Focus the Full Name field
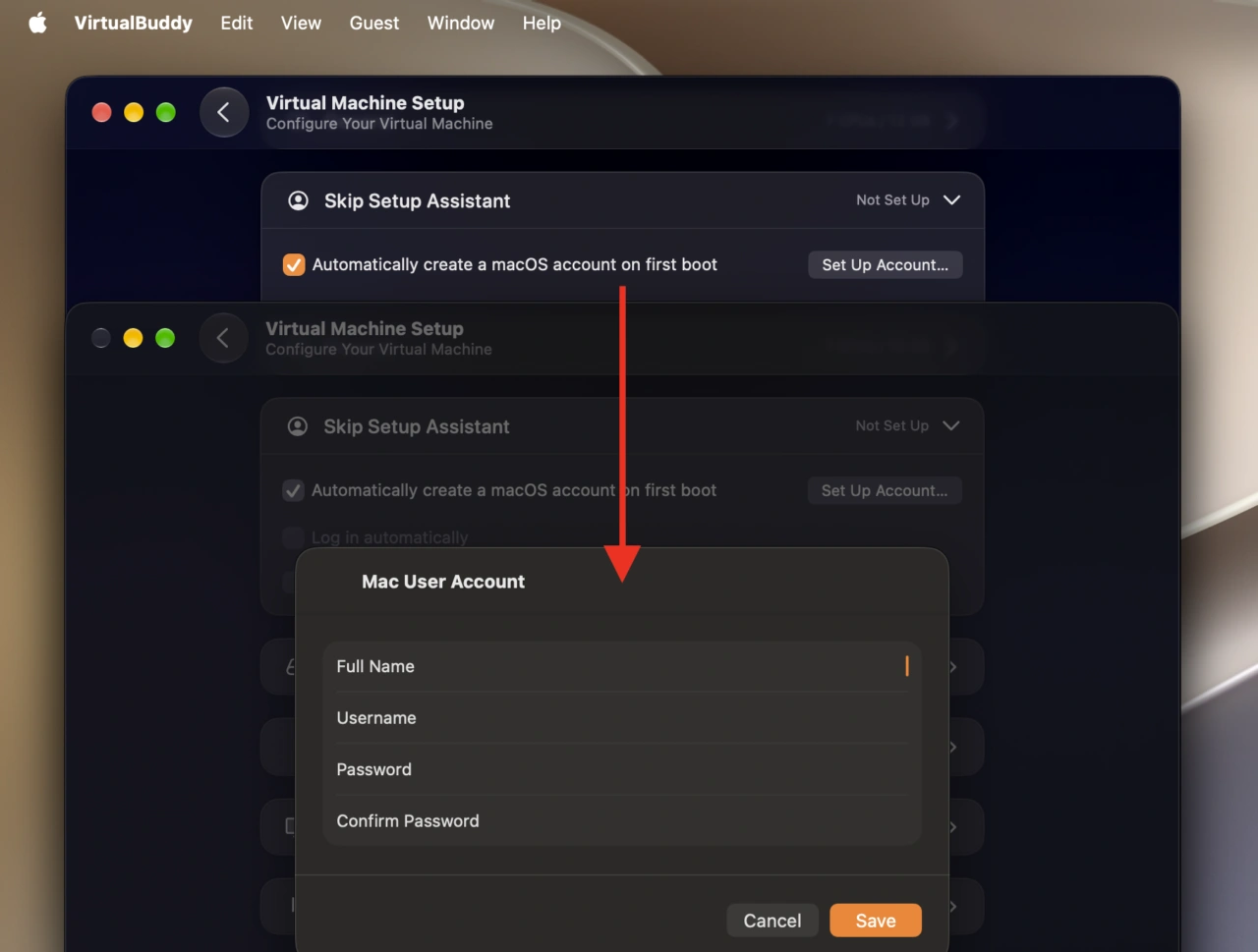The height and width of the screenshot is (952, 1258). (622, 666)
